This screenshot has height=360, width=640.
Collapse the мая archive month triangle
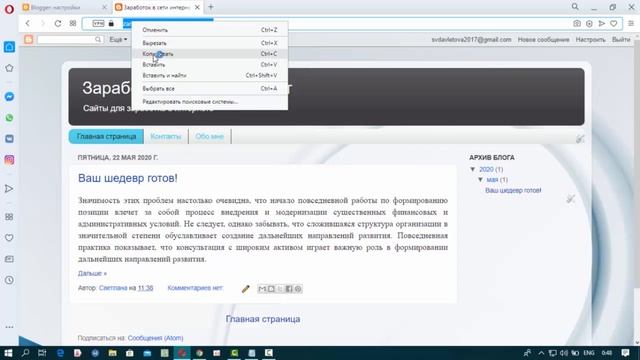(480, 180)
